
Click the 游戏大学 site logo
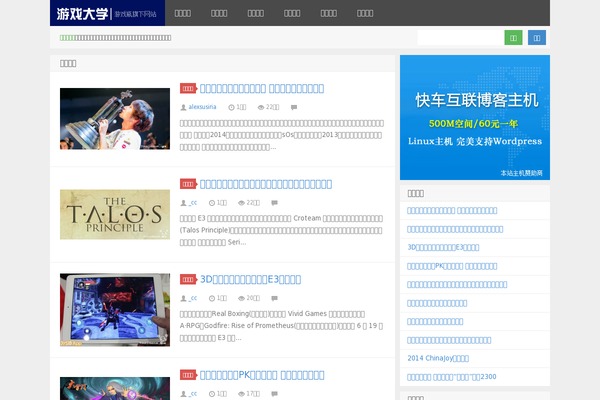(107, 13)
